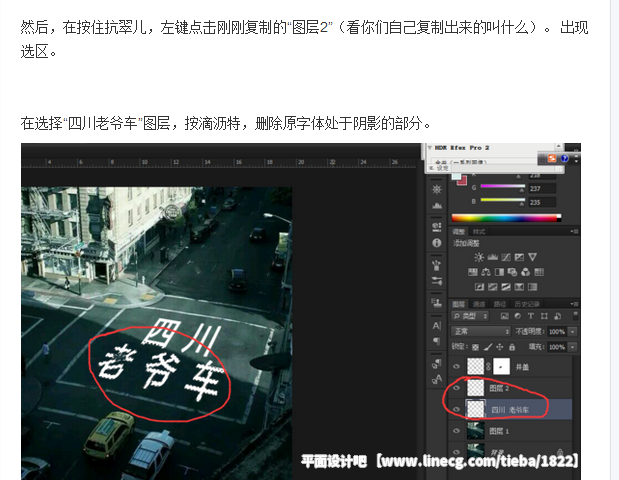Open the Character panel (A| icon)
619x480 pixels.
(x=437, y=326)
